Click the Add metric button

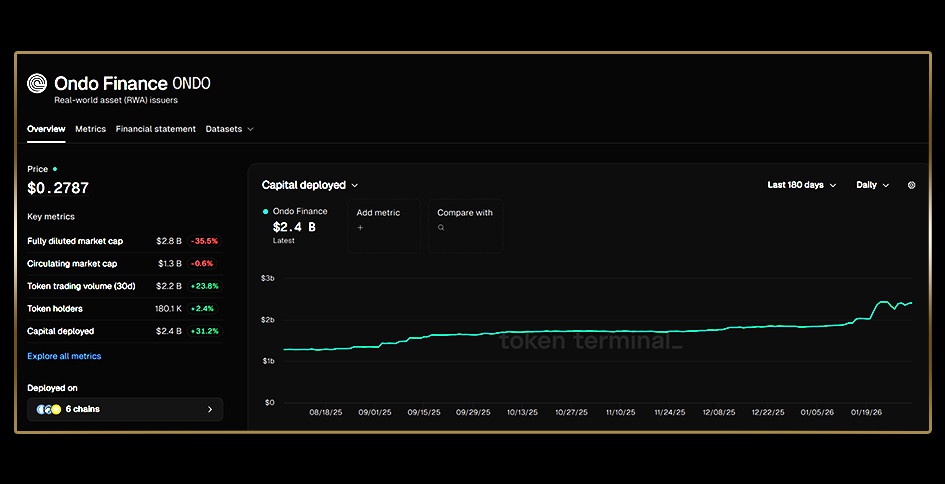click(x=378, y=213)
